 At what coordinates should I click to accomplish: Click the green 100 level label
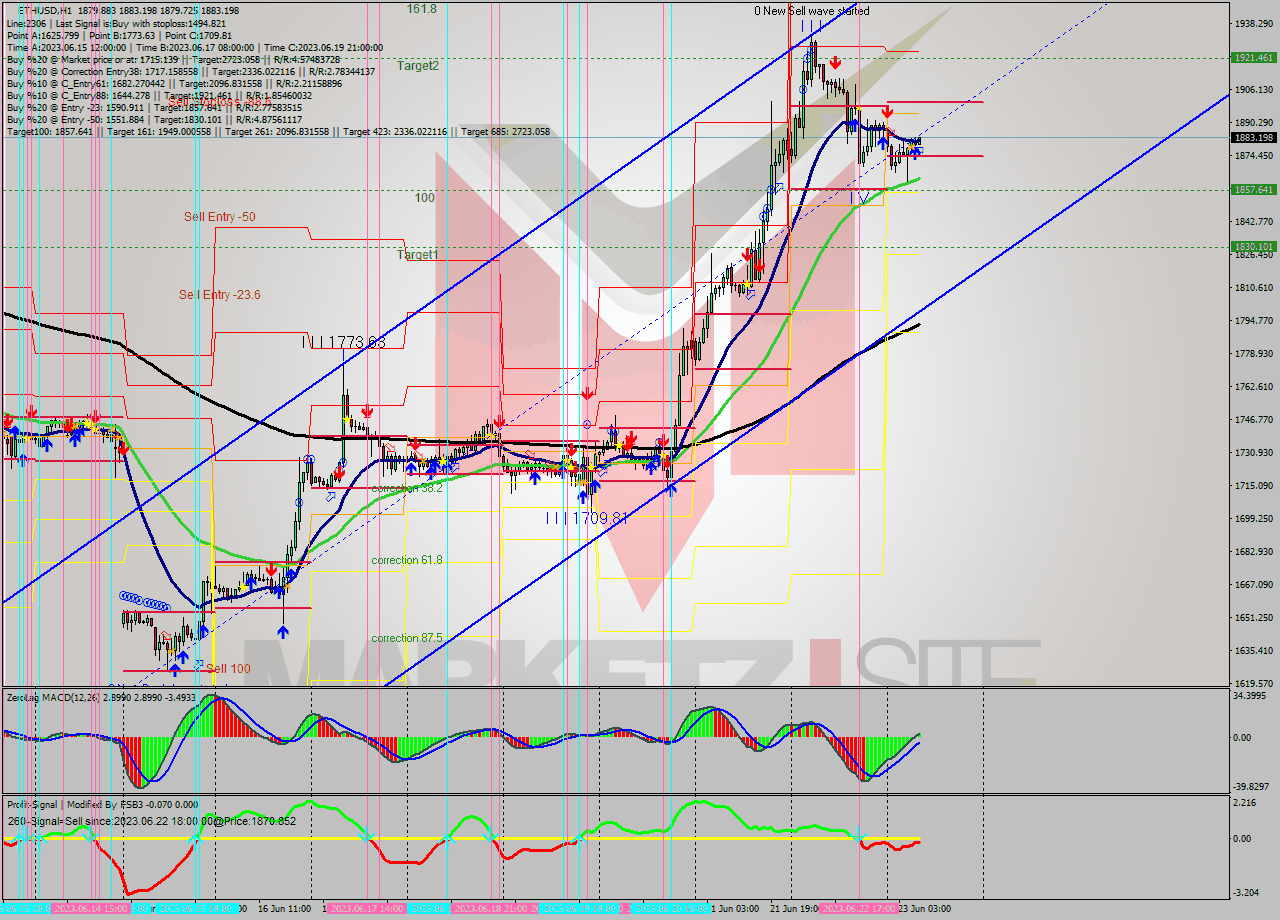(x=425, y=198)
